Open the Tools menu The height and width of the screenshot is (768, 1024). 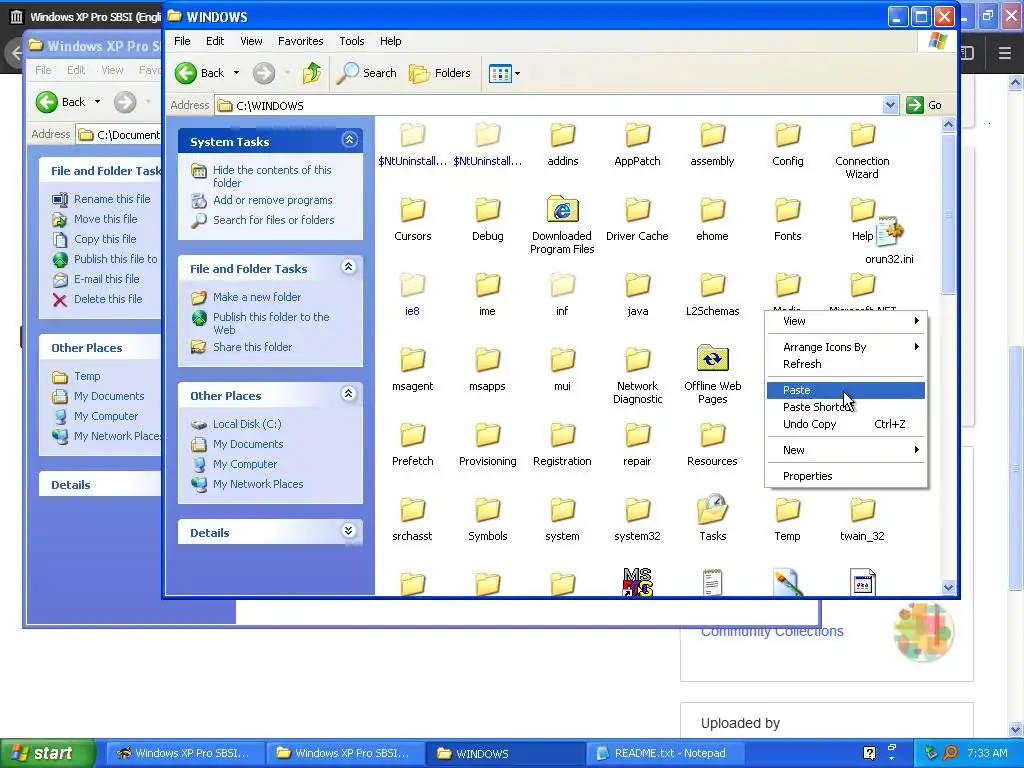point(351,41)
